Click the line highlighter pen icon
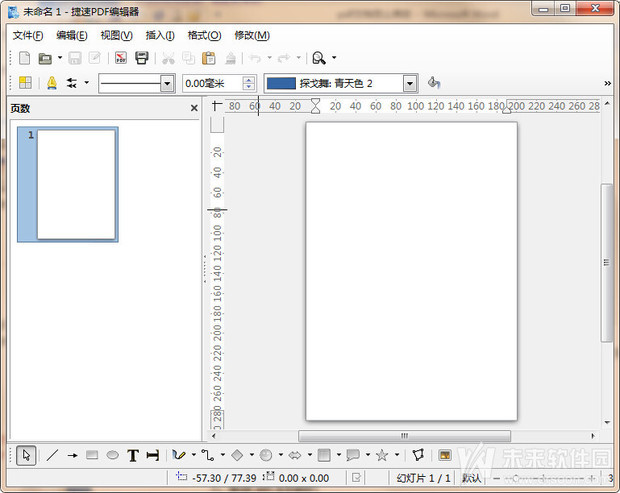Image resolution: width=620 pixels, height=493 pixels. tap(52, 83)
